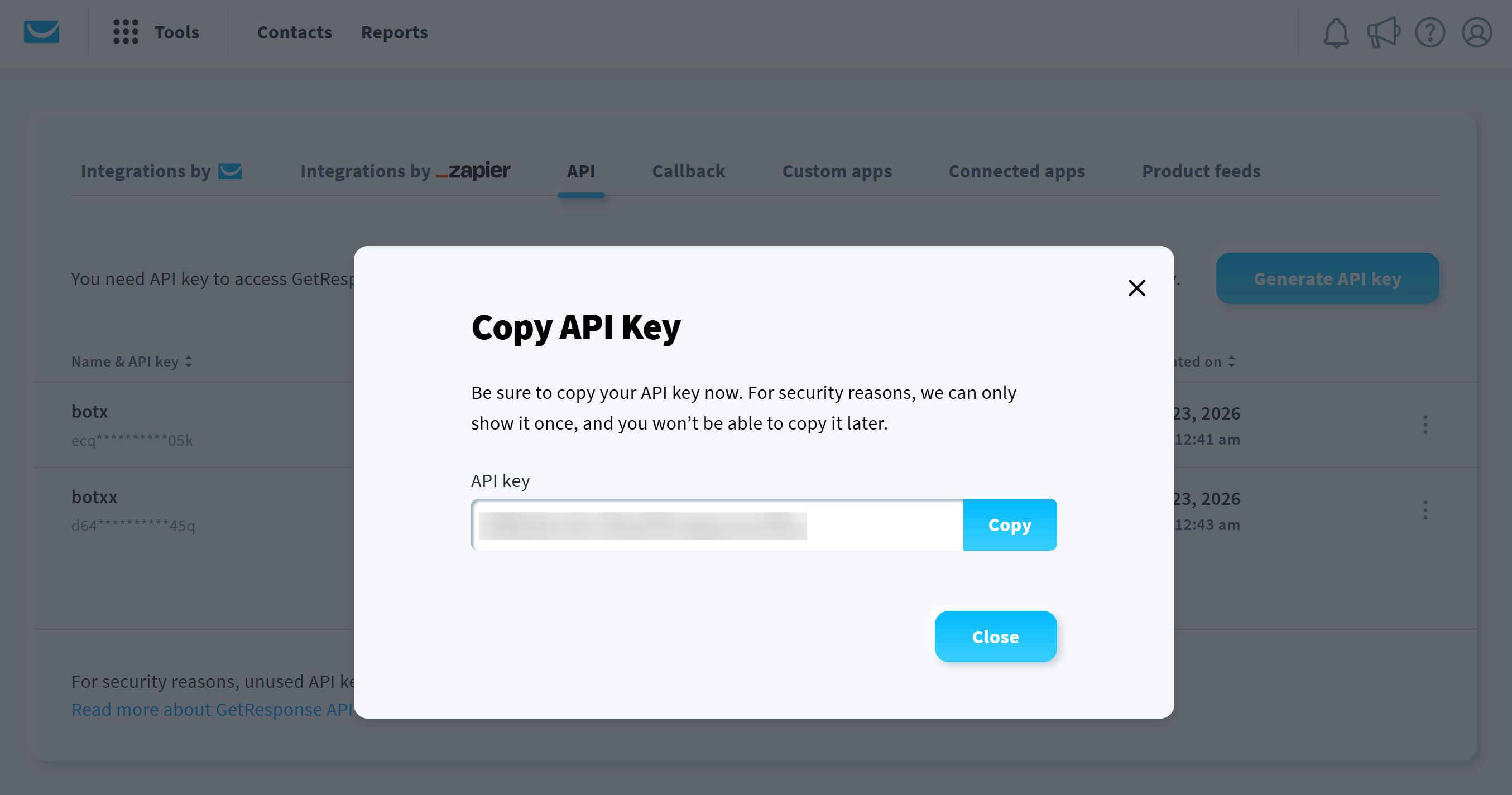Open the help question mark icon

click(1430, 32)
